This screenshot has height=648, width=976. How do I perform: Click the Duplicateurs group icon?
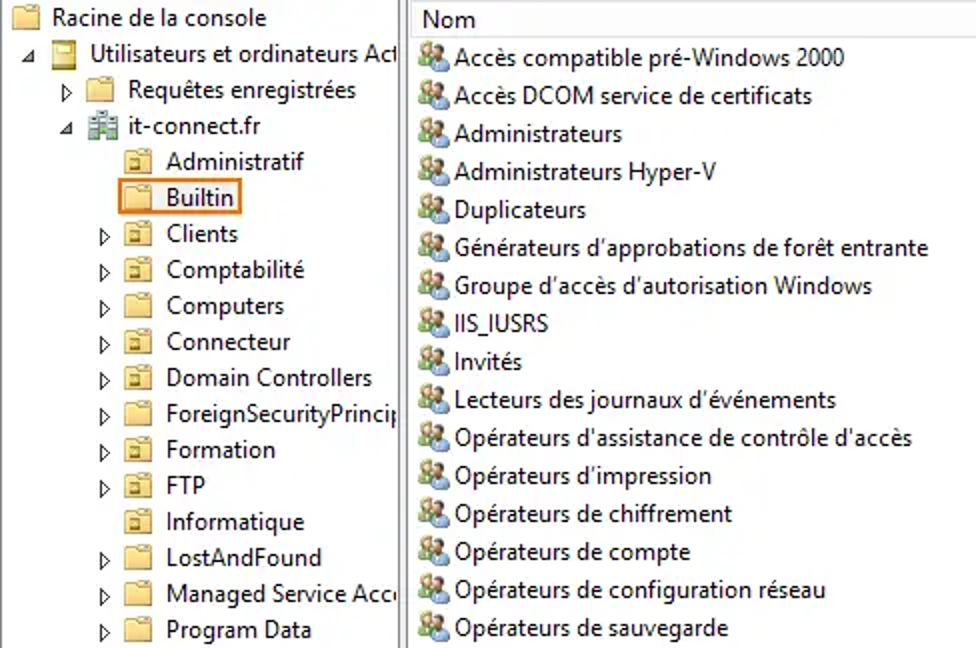pyautogui.click(x=434, y=209)
